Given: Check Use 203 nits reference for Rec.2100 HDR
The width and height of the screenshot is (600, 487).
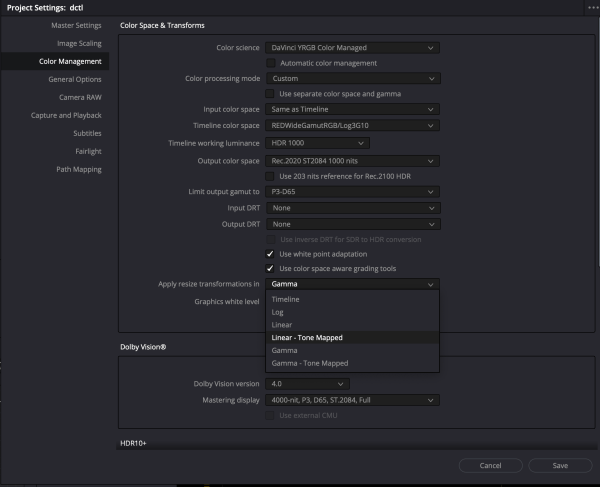Looking at the screenshot, I should (x=271, y=176).
